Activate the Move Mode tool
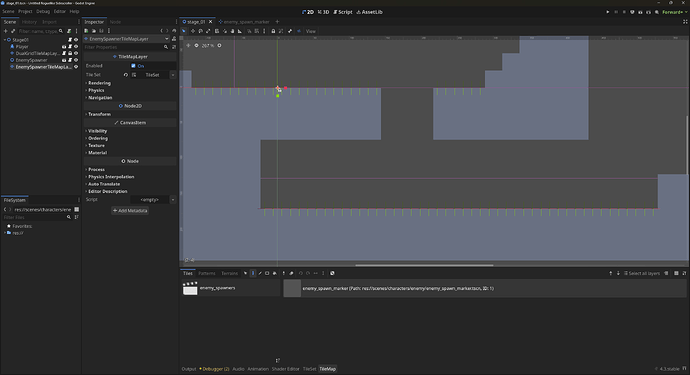This screenshot has height=375, width=690. (x=193, y=31)
